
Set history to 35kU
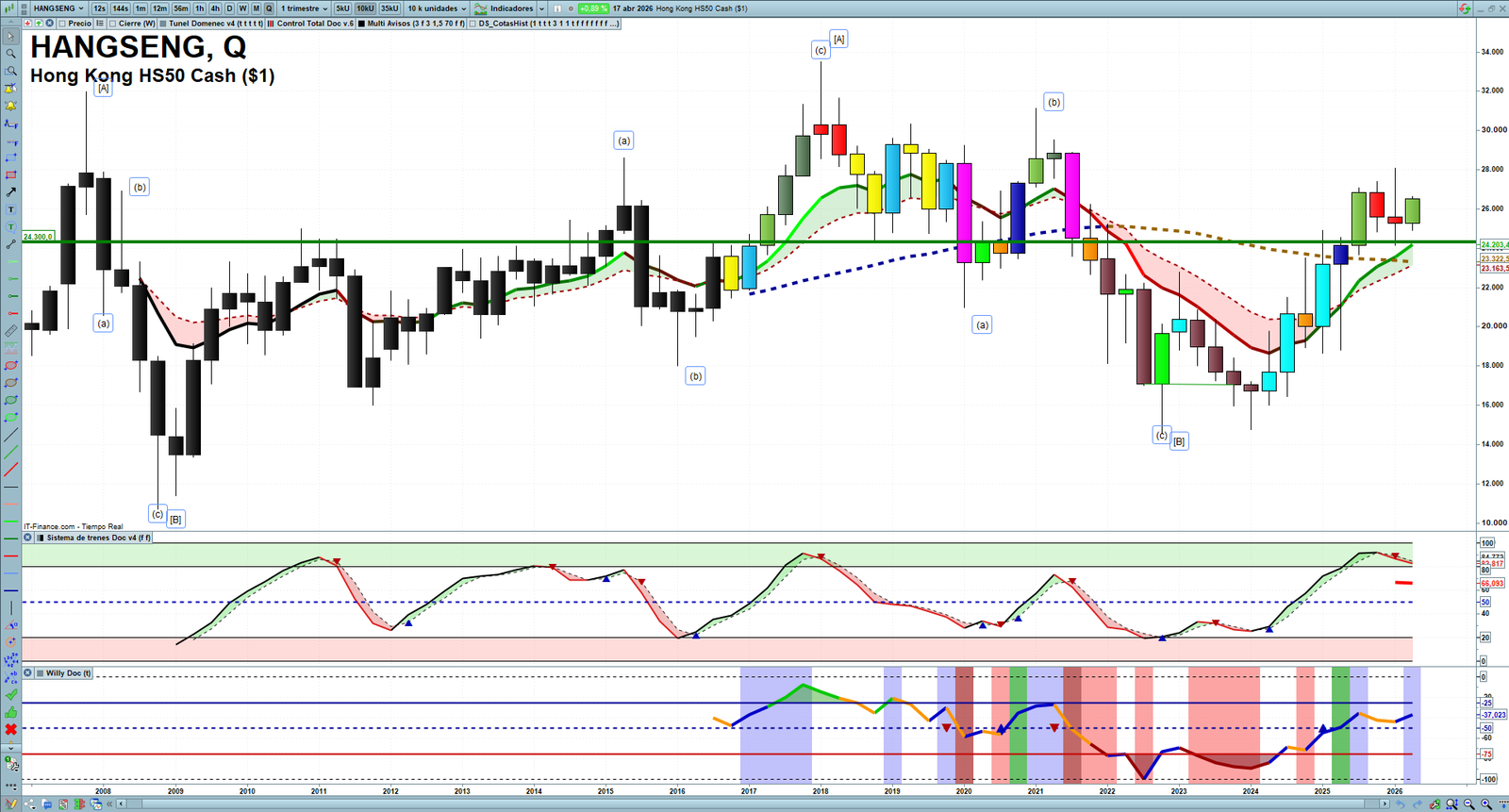click(390, 8)
